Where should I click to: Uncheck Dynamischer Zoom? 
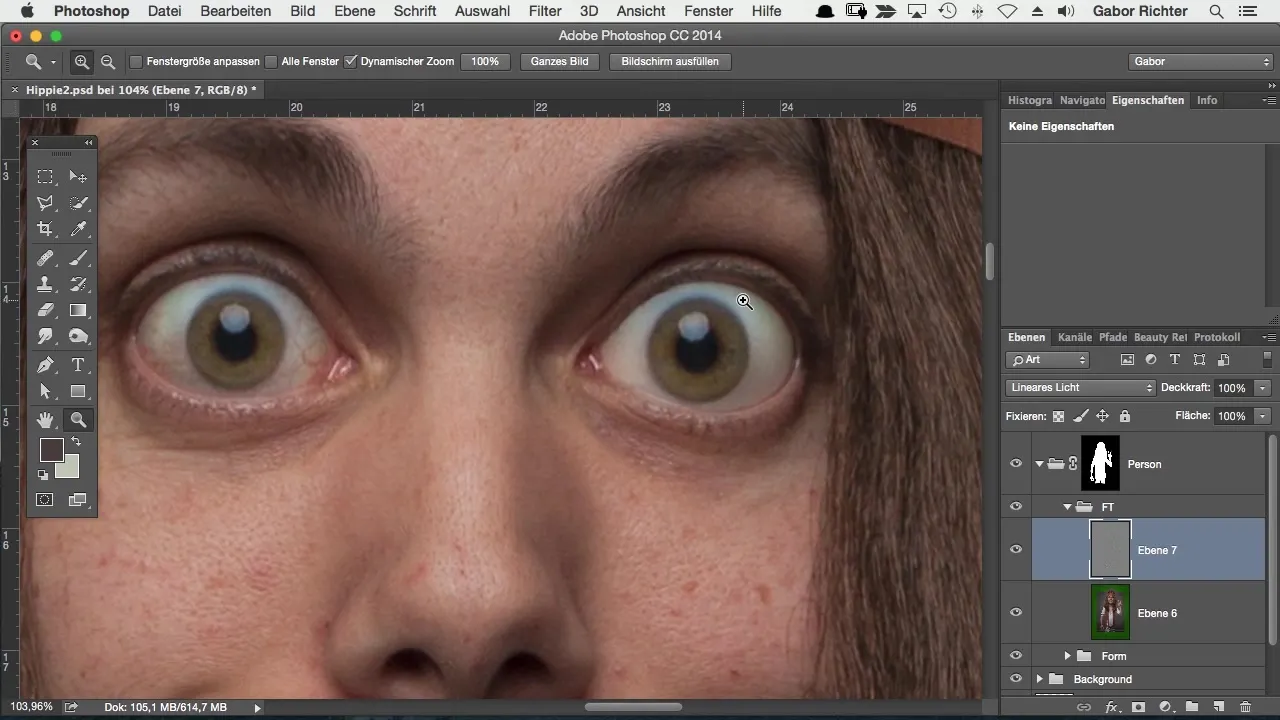tap(350, 62)
